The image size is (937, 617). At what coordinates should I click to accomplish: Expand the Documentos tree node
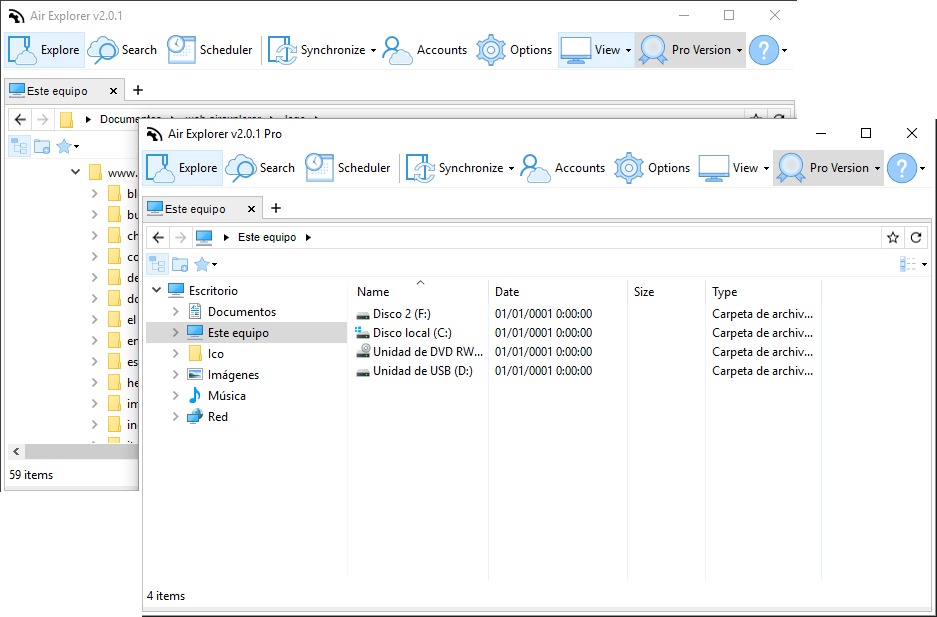pos(176,311)
